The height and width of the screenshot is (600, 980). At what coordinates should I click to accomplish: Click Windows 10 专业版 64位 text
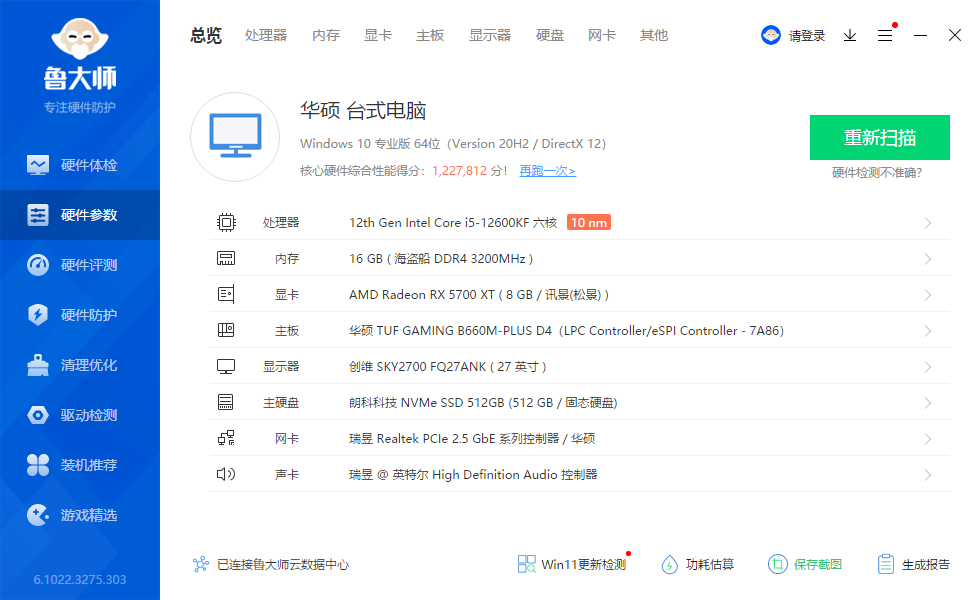point(370,144)
